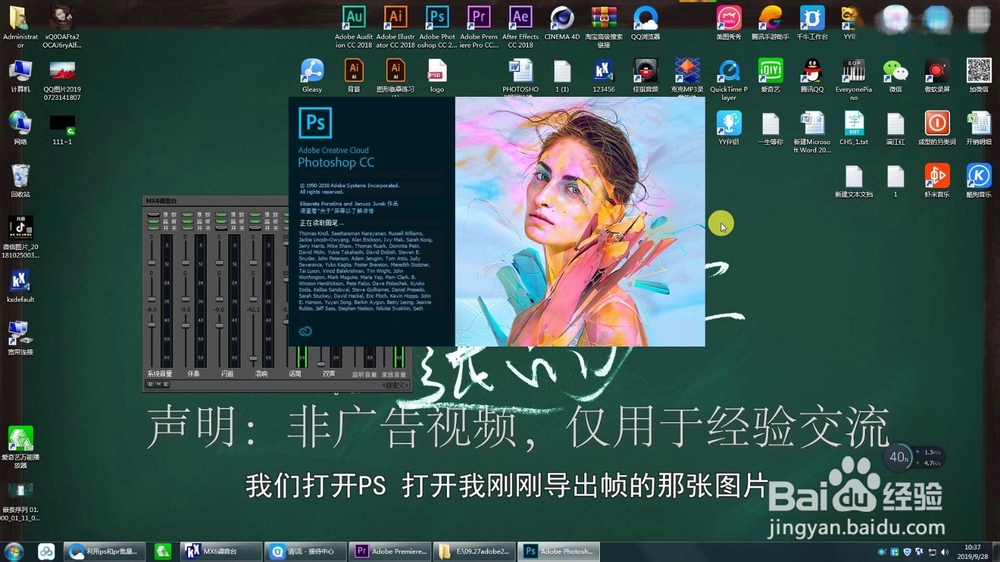The height and width of the screenshot is (562, 1000).
Task: Toggle 监听 indicator on 系统音量 mixer channel
Action: click(154, 221)
